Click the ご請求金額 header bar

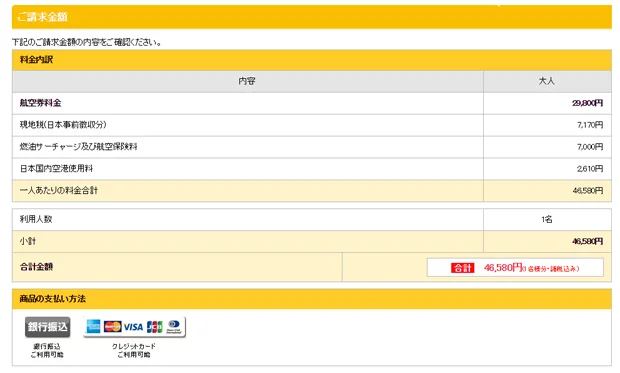click(x=312, y=17)
